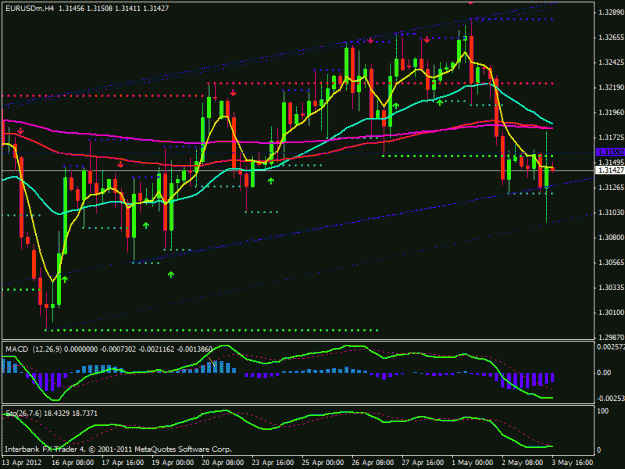Click the 1.30565 price axis label

coord(611,263)
